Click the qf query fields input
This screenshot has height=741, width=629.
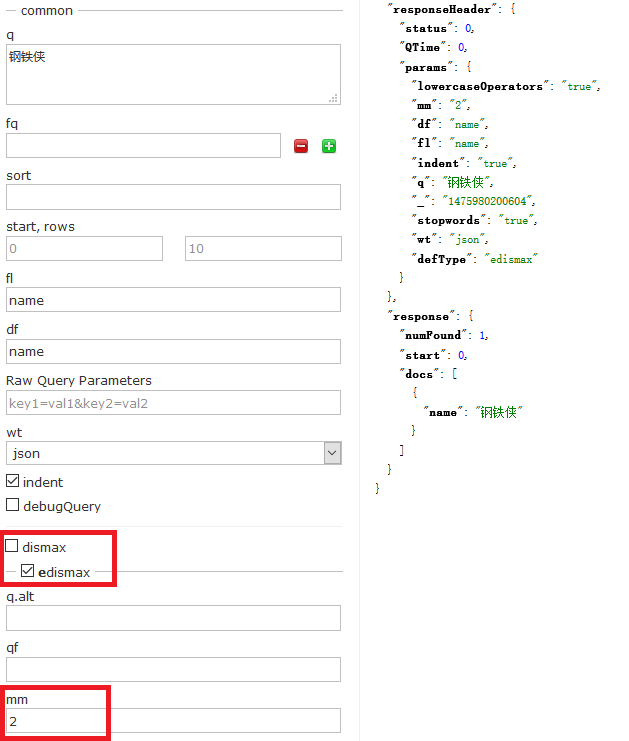[x=173, y=670]
